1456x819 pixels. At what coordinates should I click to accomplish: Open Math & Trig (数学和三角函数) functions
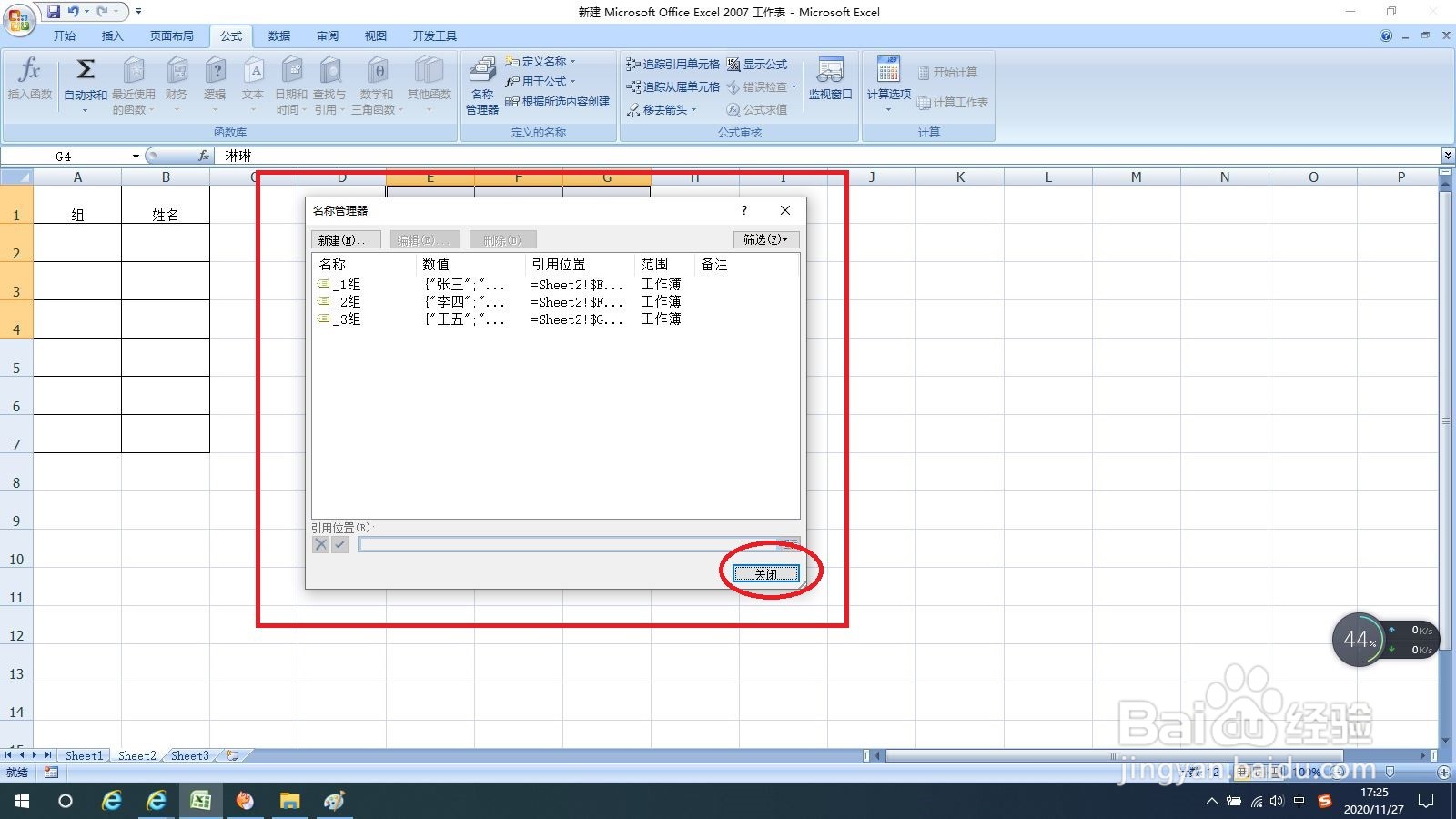tap(376, 84)
